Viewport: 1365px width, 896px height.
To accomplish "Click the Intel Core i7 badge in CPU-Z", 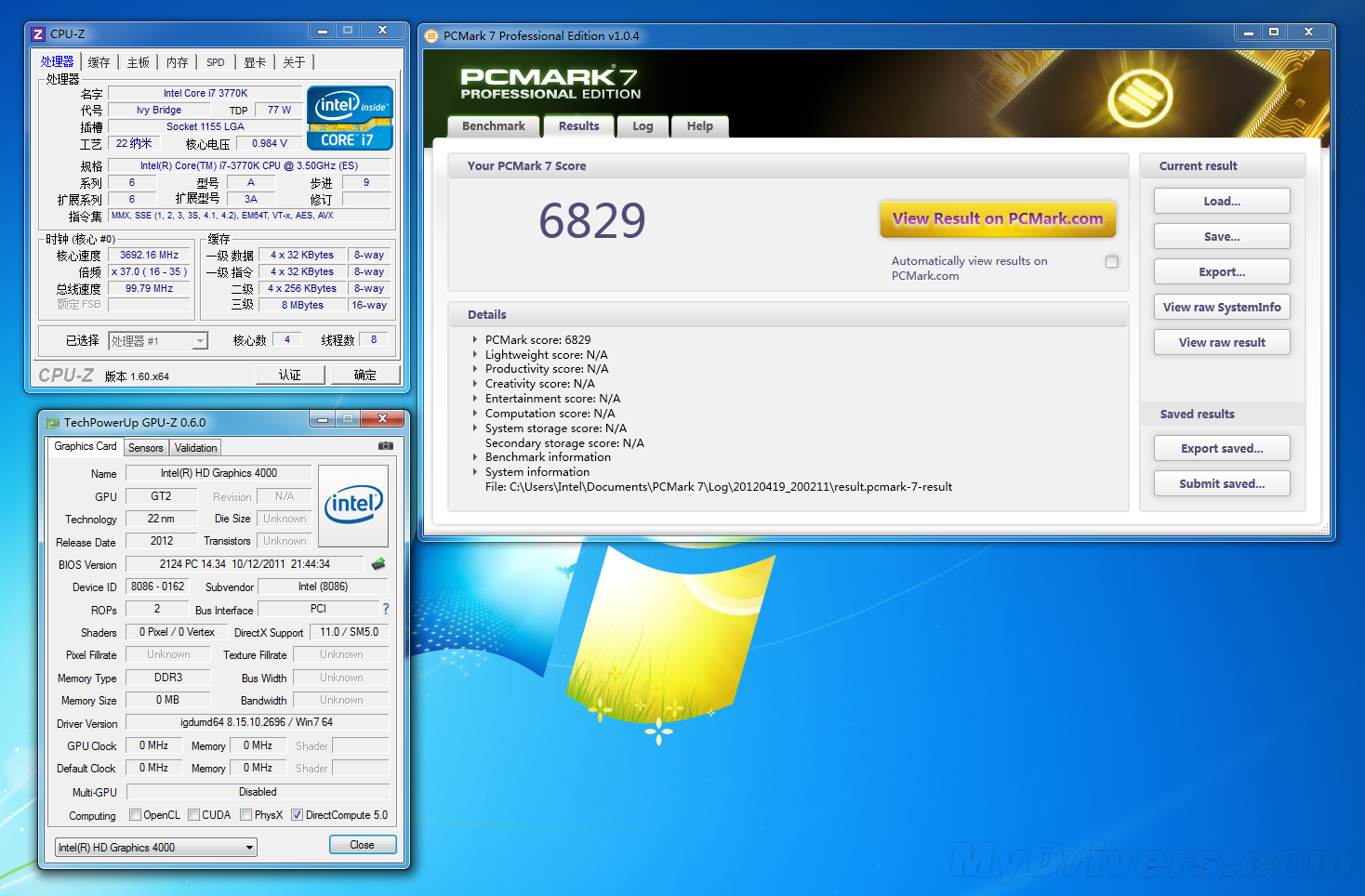I will [x=350, y=118].
